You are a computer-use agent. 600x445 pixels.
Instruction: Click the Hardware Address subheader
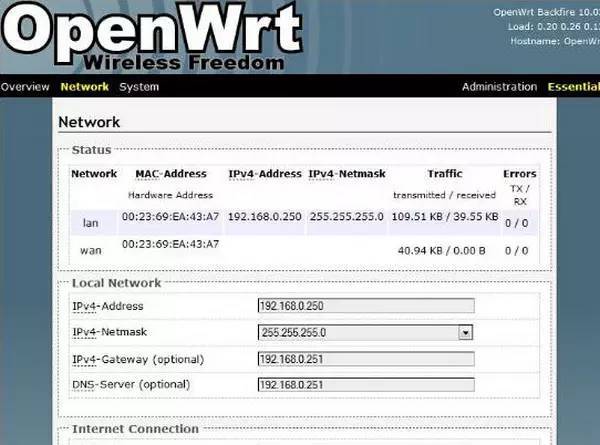(x=170, y=195)
